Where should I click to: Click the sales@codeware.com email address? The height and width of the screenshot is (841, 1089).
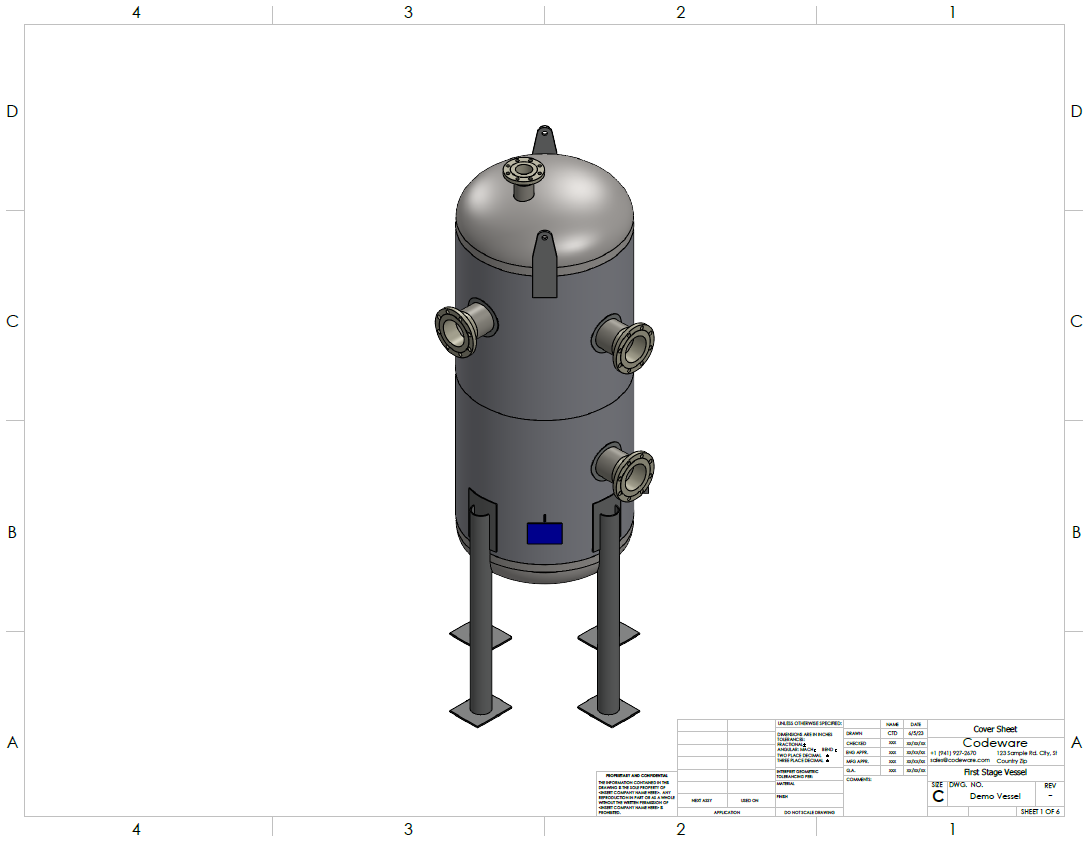coord(960,760)
